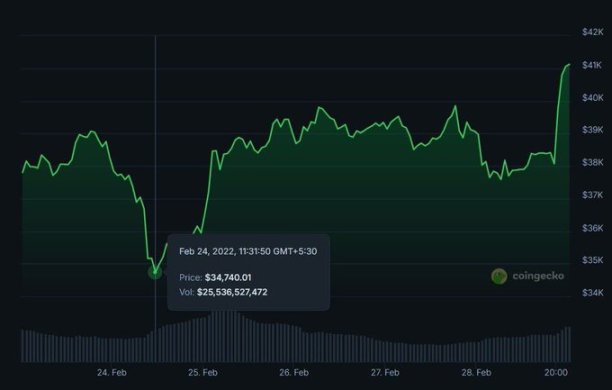Click the tooltip volume $25,536,527,472
The image size is (612, 390).
click(x=232, y=292)
